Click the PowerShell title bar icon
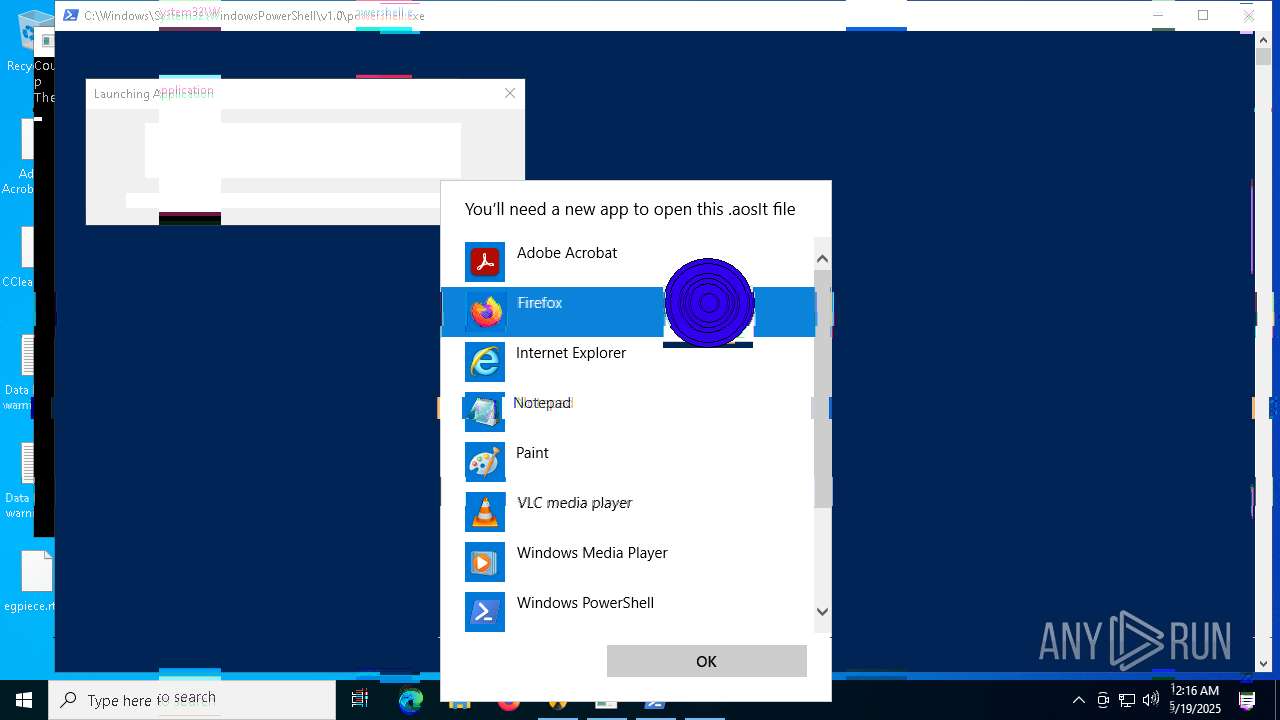Image resolution: width=1280 pixels, height=720 pixels. point(71,15)
